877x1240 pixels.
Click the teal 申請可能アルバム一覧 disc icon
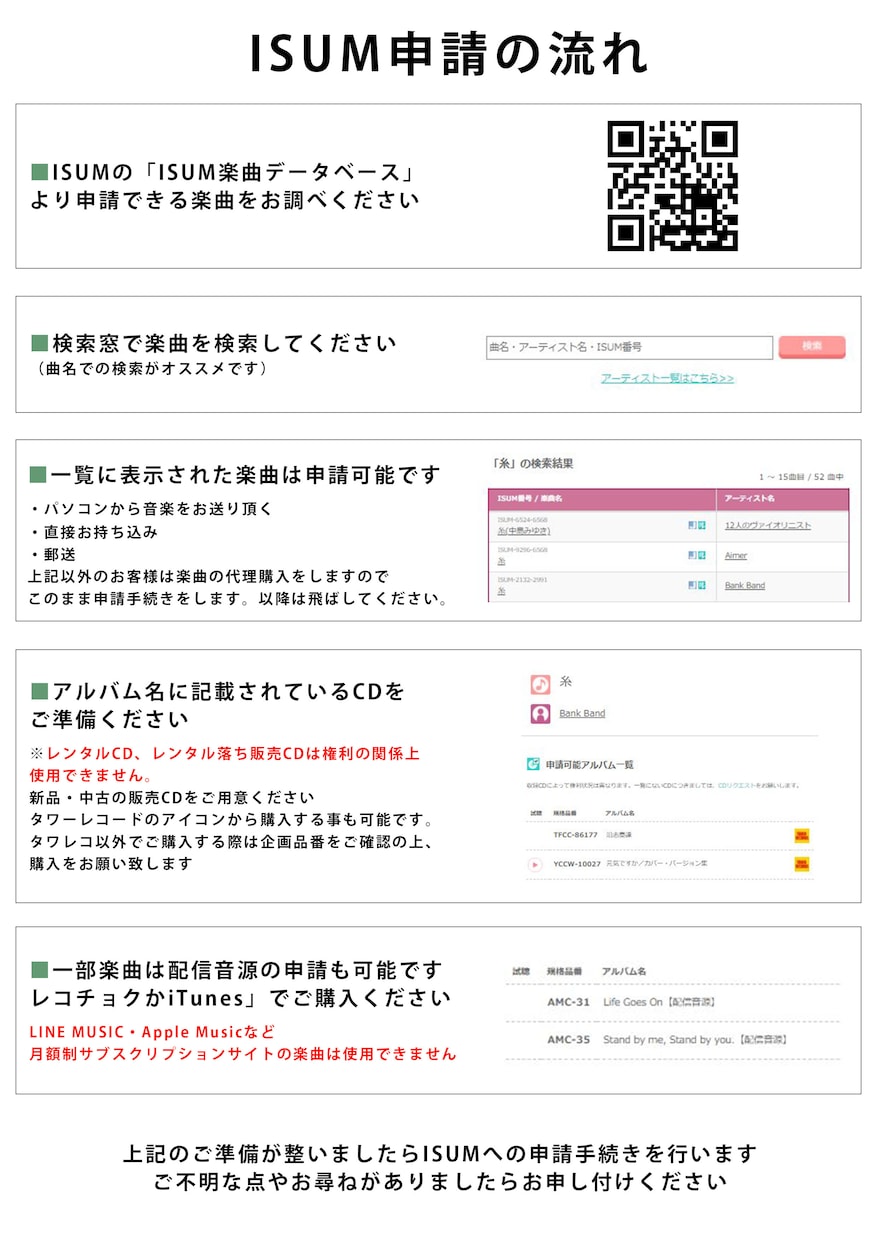coord(533,764)
